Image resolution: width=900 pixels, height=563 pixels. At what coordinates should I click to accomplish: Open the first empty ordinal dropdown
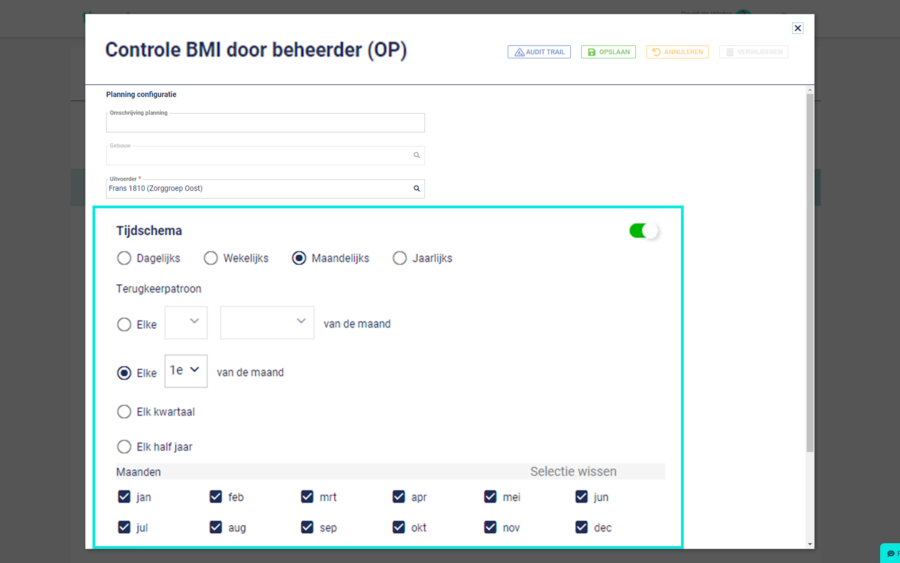pos(186,323)
